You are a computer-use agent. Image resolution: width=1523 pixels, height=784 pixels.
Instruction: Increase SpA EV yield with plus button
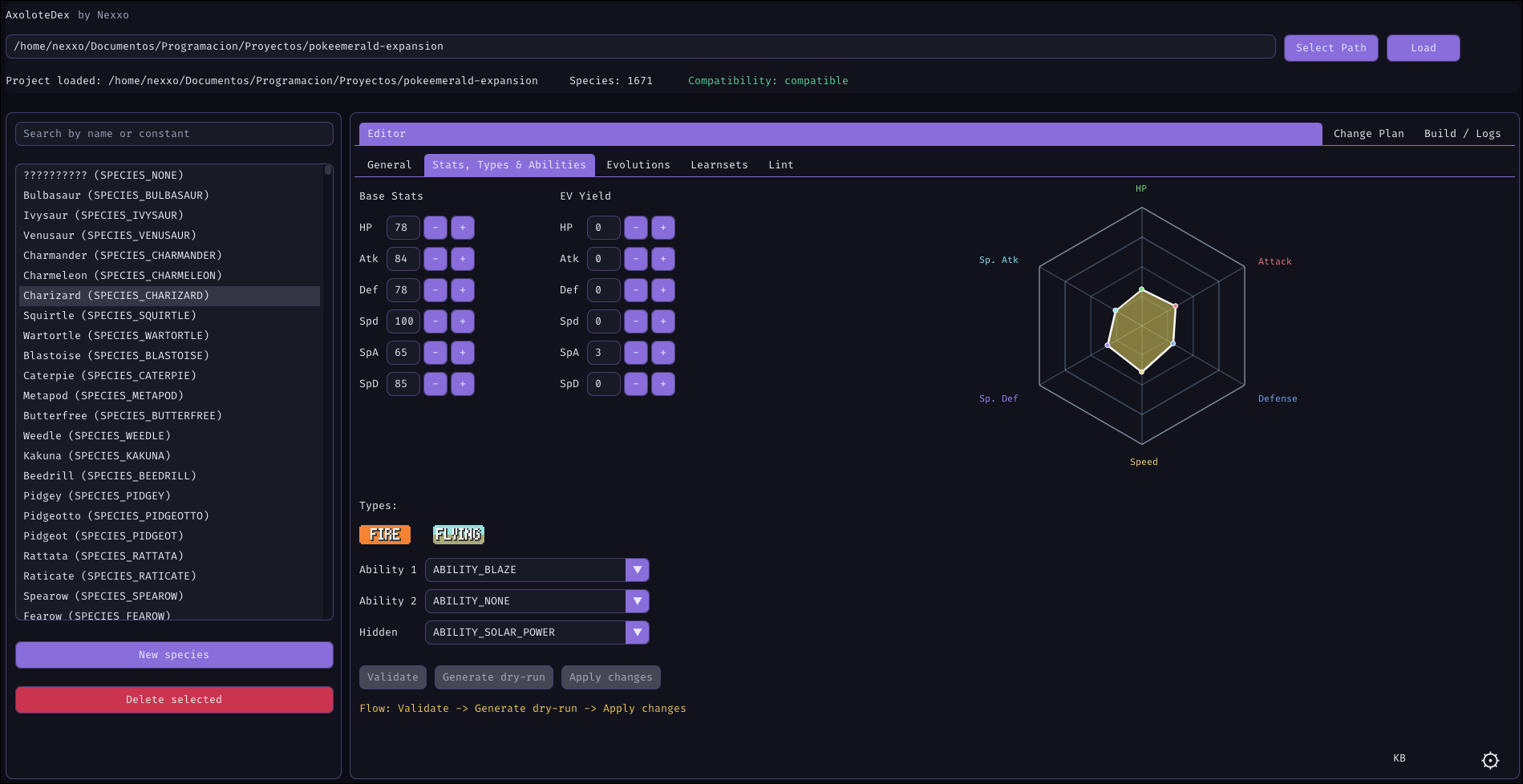663,353
